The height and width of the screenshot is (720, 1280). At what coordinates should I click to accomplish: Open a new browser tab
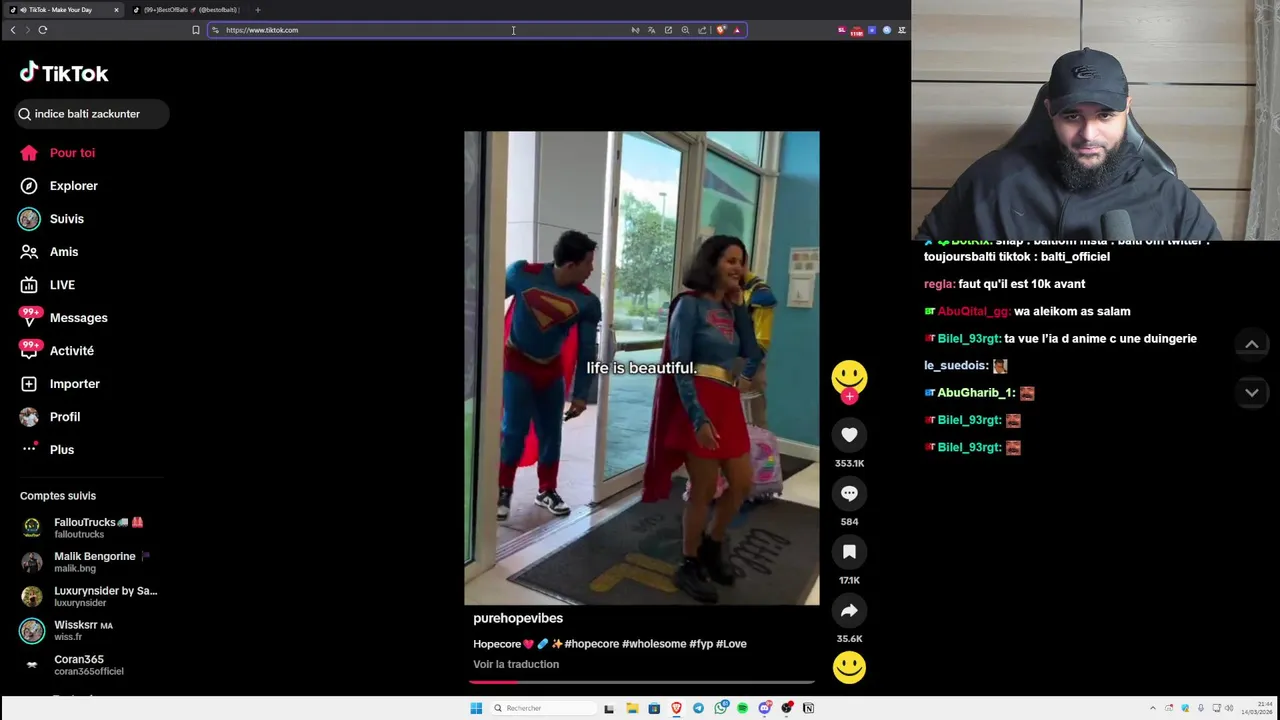pyautogui.click(x=258, y=10)
